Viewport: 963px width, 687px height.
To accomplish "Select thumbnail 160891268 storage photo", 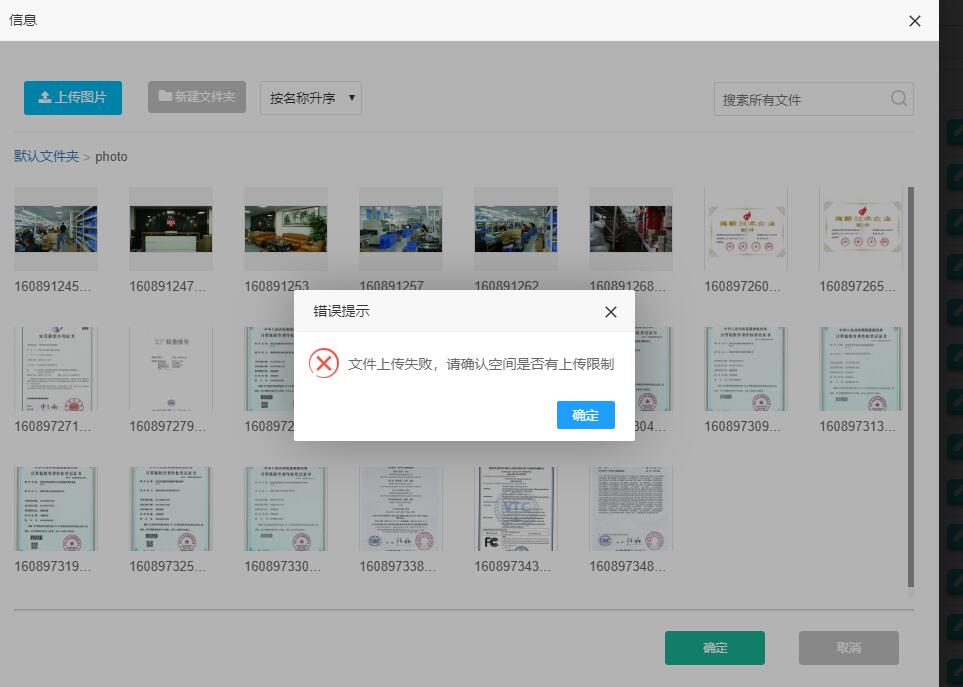I will (631, 229).
